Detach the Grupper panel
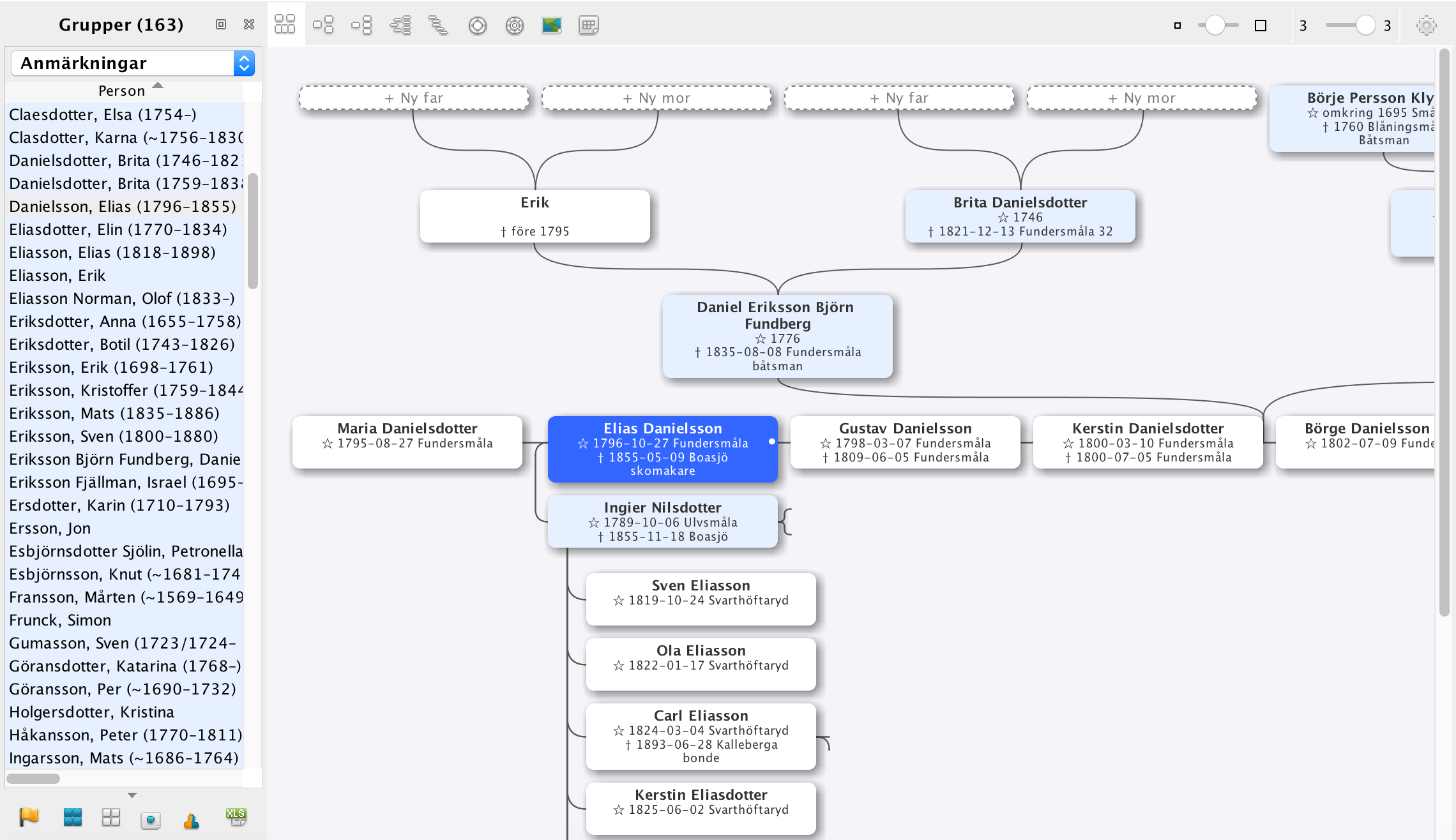Screen dimensions: 1456x840 point(221,24)
